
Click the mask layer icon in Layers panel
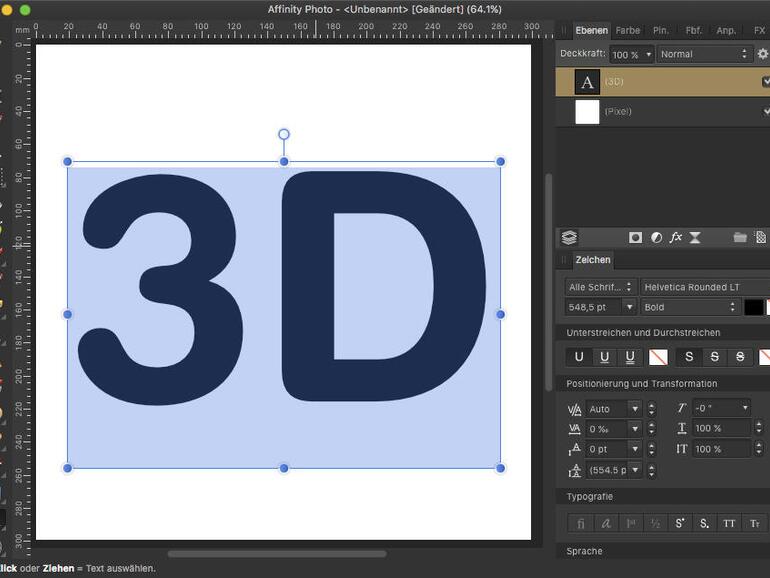pos(635,237)
